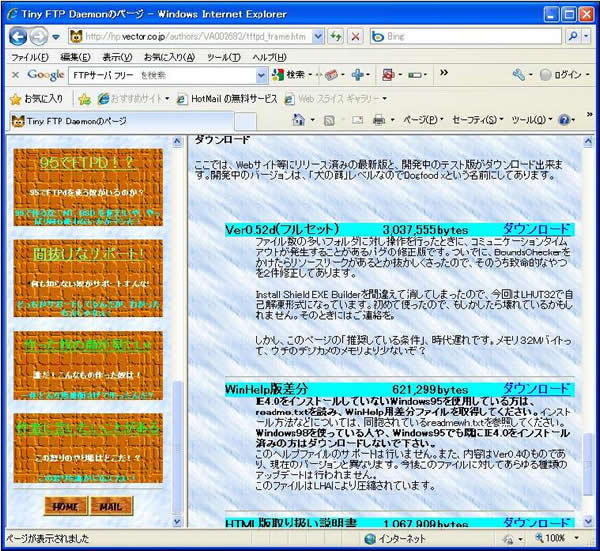This screenshot has width=600, height=551.
Task: Click the browser Back arrow button
Action: coord(19,36)
